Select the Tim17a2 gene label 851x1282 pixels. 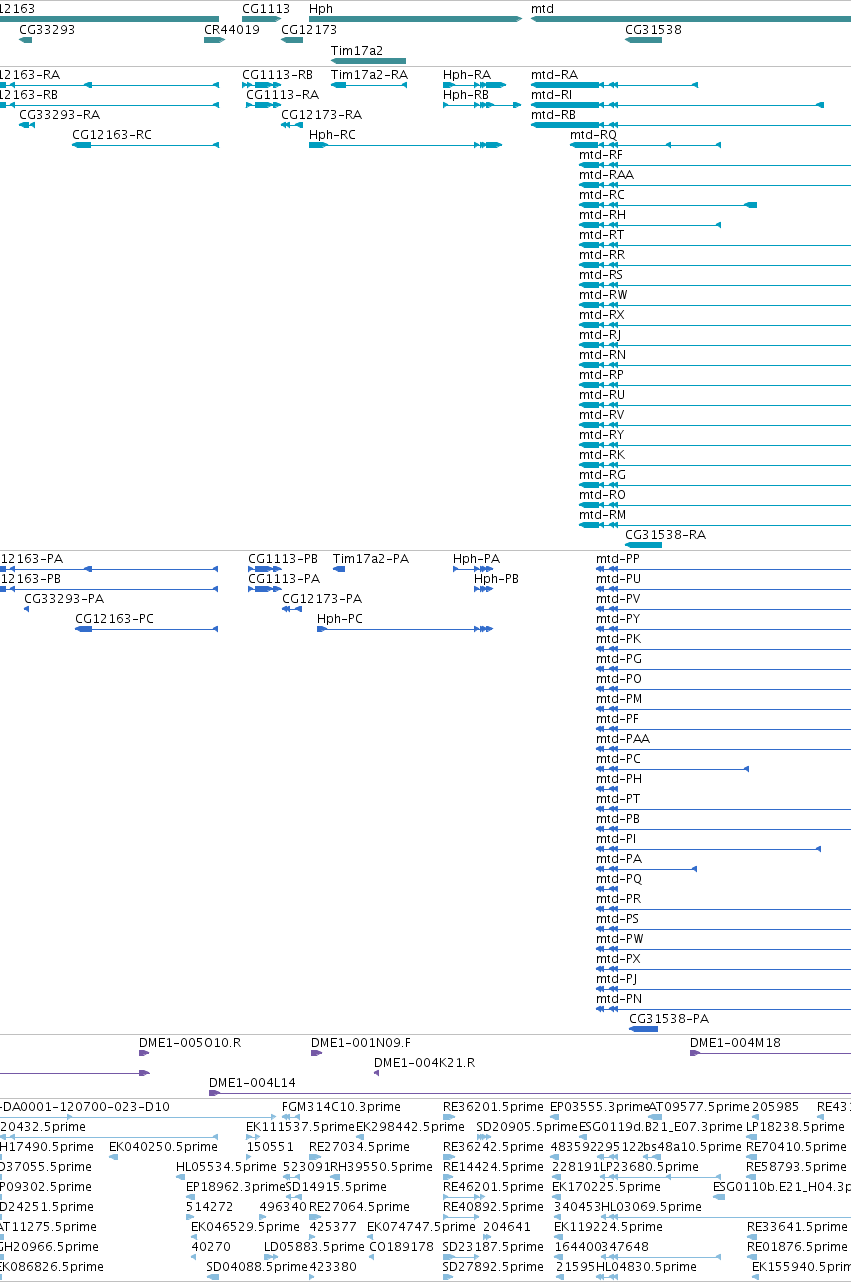click(357, 50)
